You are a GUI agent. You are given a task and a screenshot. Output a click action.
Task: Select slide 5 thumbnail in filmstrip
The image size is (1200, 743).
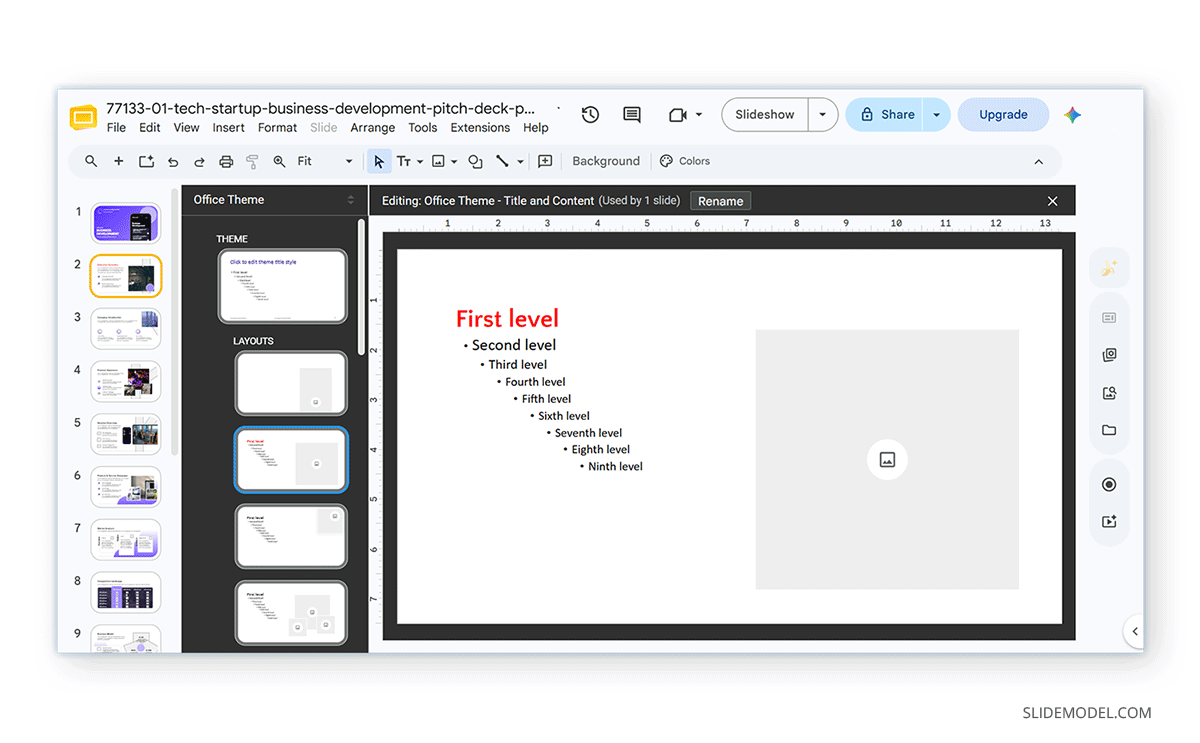[x=126, y=434]
